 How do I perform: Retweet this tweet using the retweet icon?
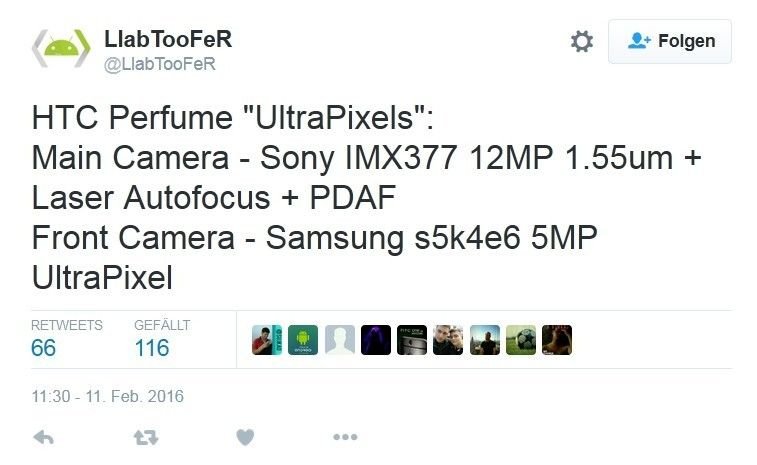pos(146,437)
